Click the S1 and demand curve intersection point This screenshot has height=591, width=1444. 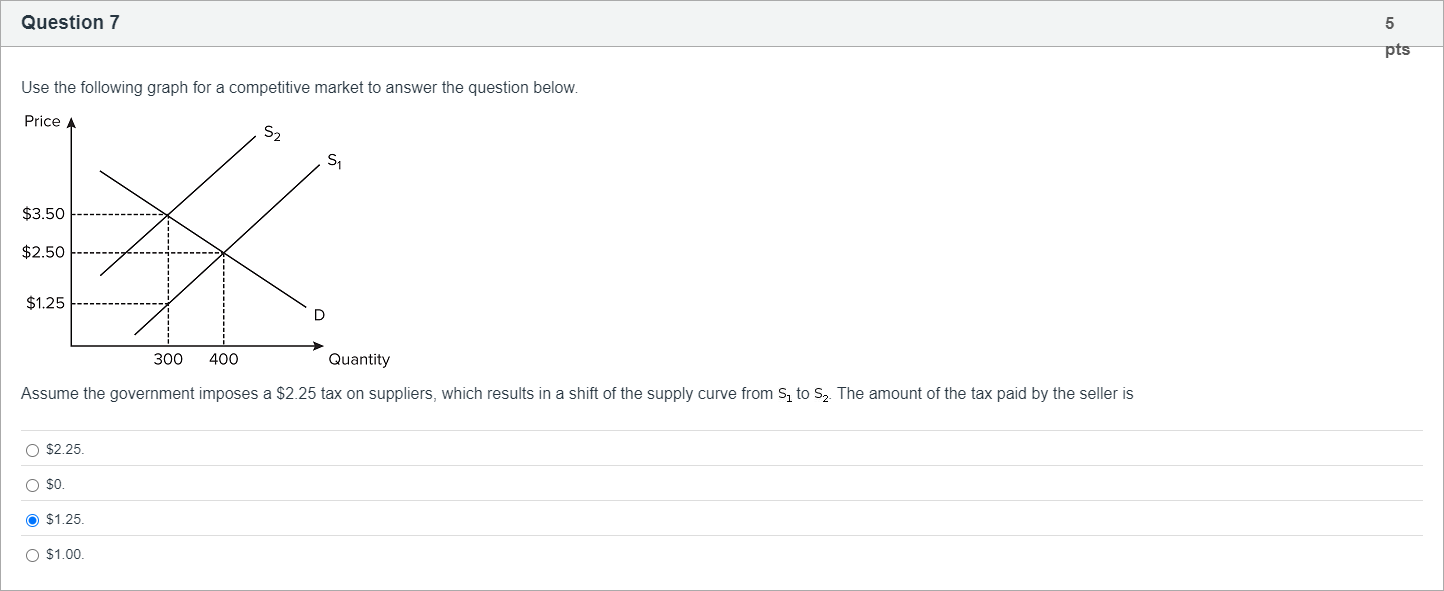pos(224,252)
